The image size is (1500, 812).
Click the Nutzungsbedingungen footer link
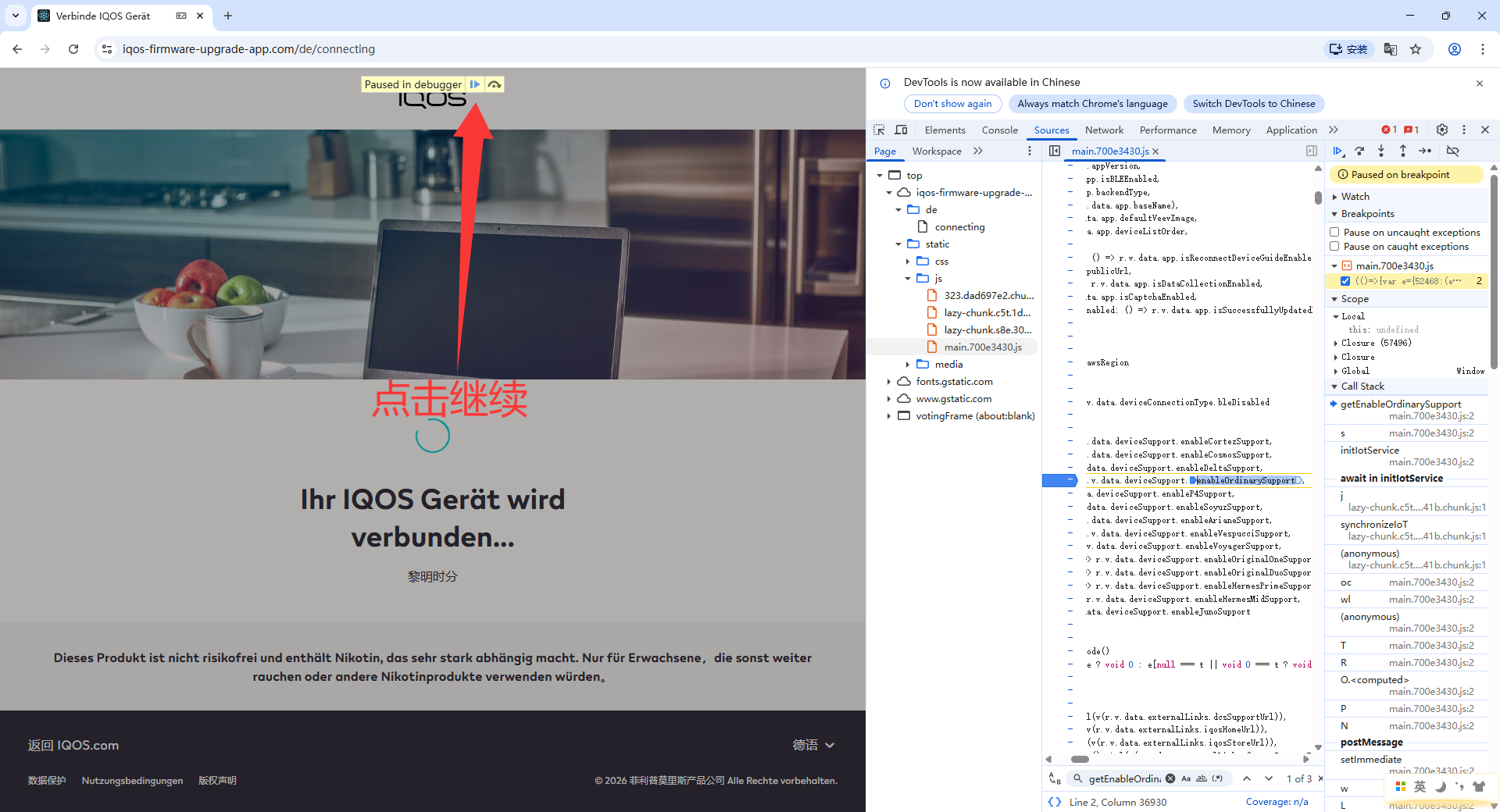pyautogui.click(x=132, y=781)
